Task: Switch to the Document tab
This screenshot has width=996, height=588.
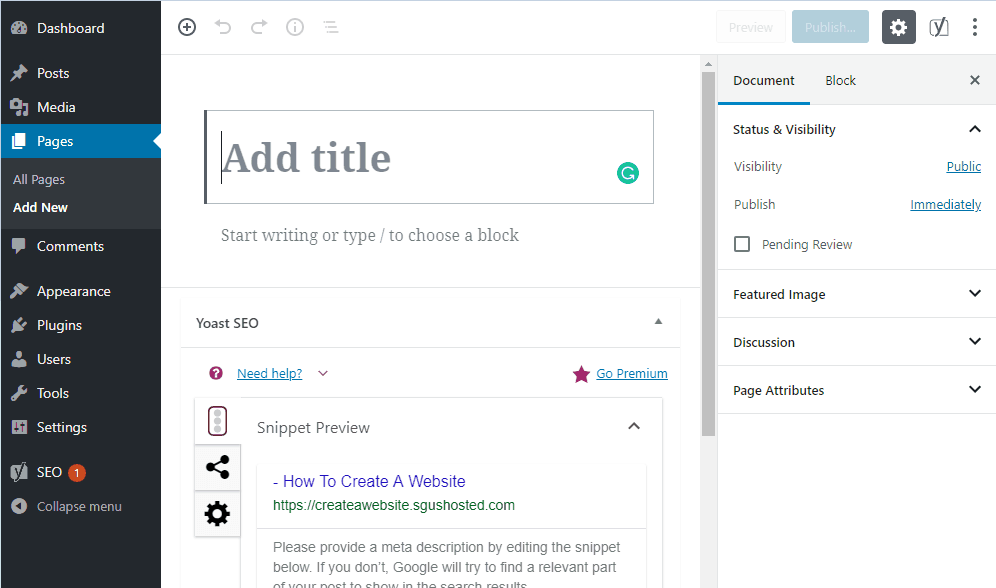Action: tap(764, 81)
